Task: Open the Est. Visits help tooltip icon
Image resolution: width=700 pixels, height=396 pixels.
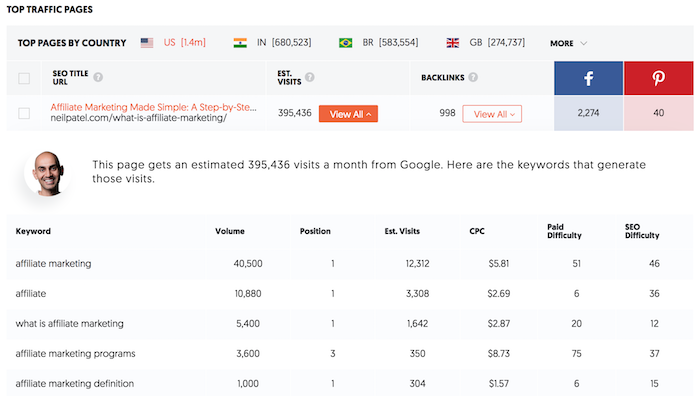Action: (310, 77)
